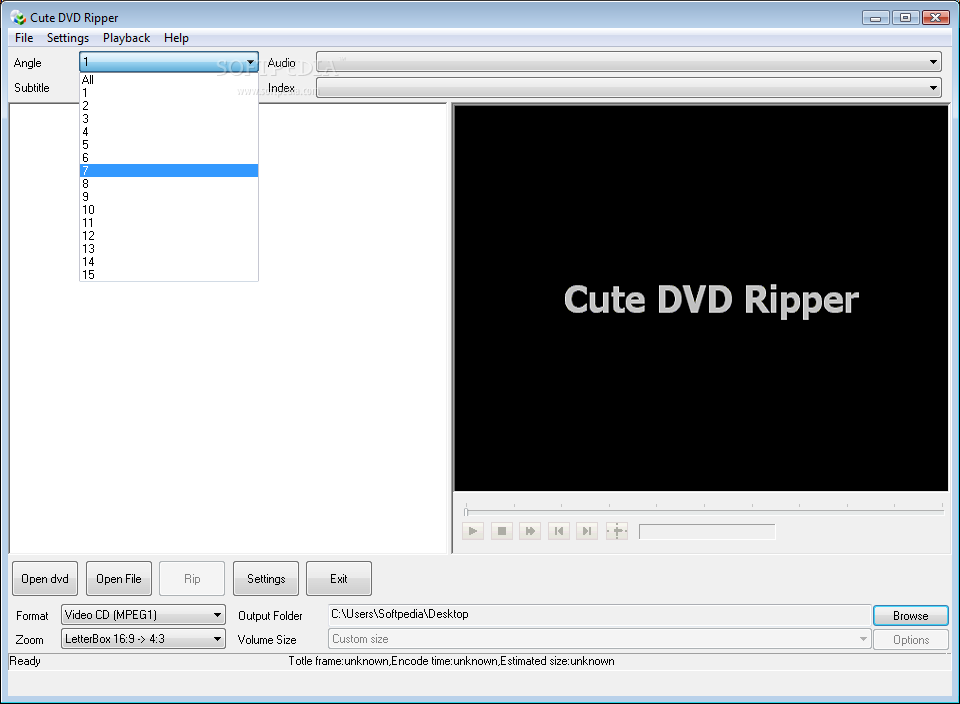
Task: Click the Open dvd button
Action: pos(45,579)
